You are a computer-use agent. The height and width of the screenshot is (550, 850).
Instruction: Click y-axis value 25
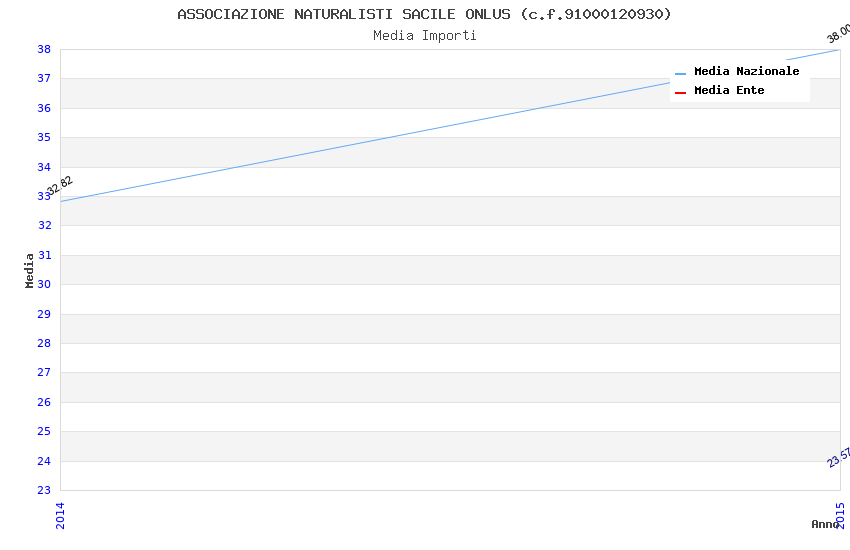(44, 431)
